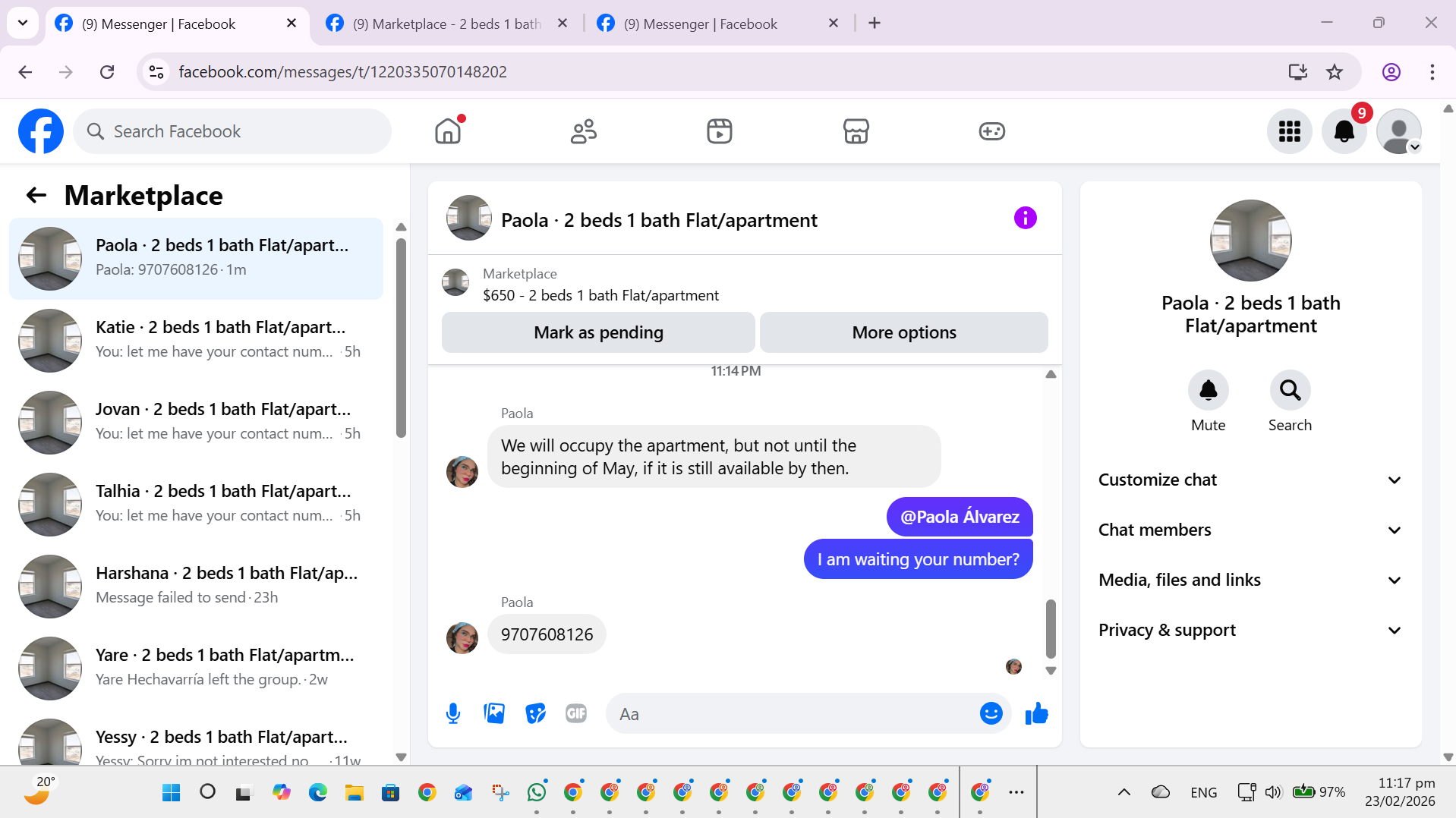Click the back arrow beside Marketplace
The image size is (1456, 818).
[x=36, y=195]
